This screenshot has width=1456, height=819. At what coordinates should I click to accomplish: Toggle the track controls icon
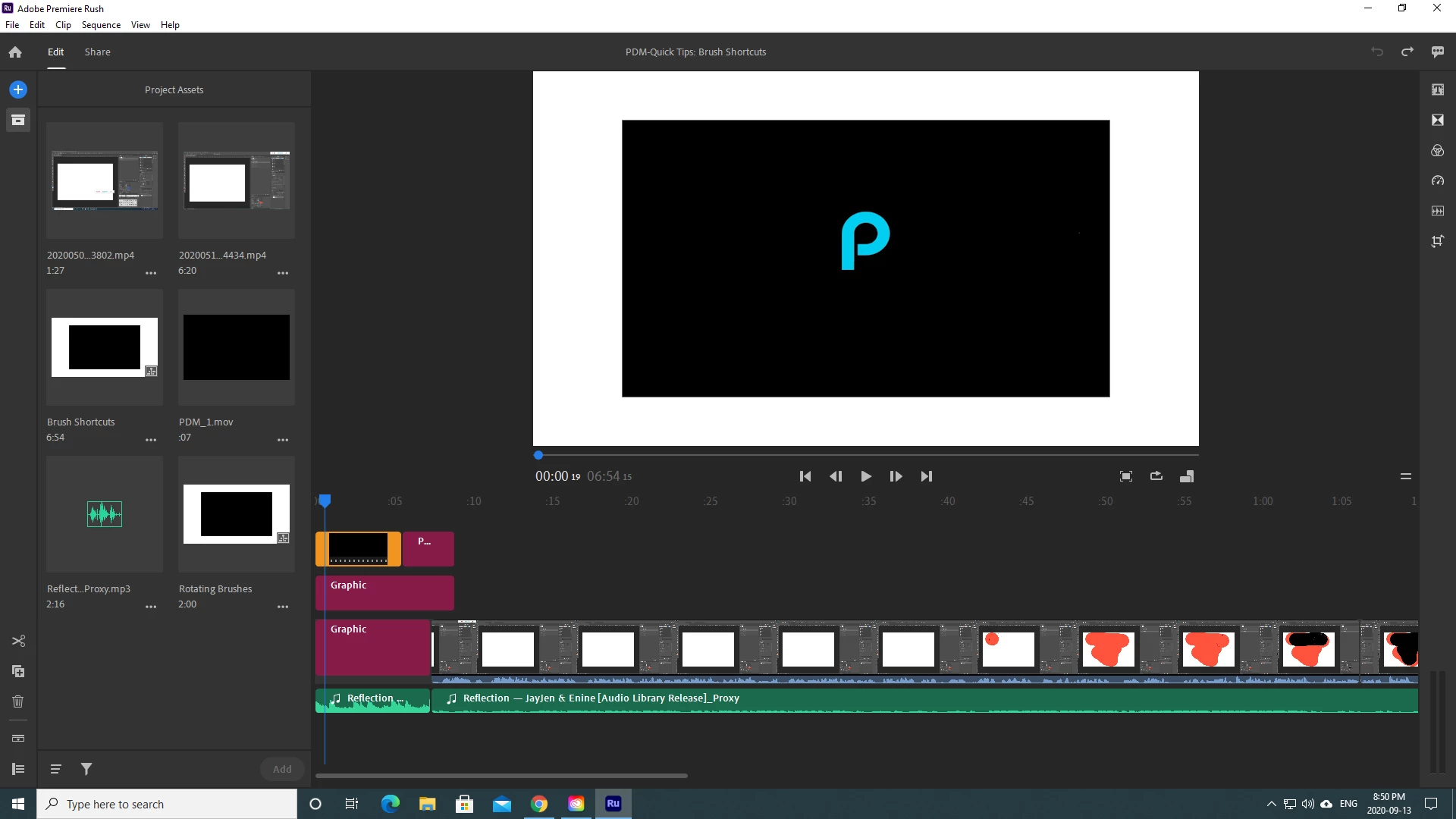[x=18, y=769]
